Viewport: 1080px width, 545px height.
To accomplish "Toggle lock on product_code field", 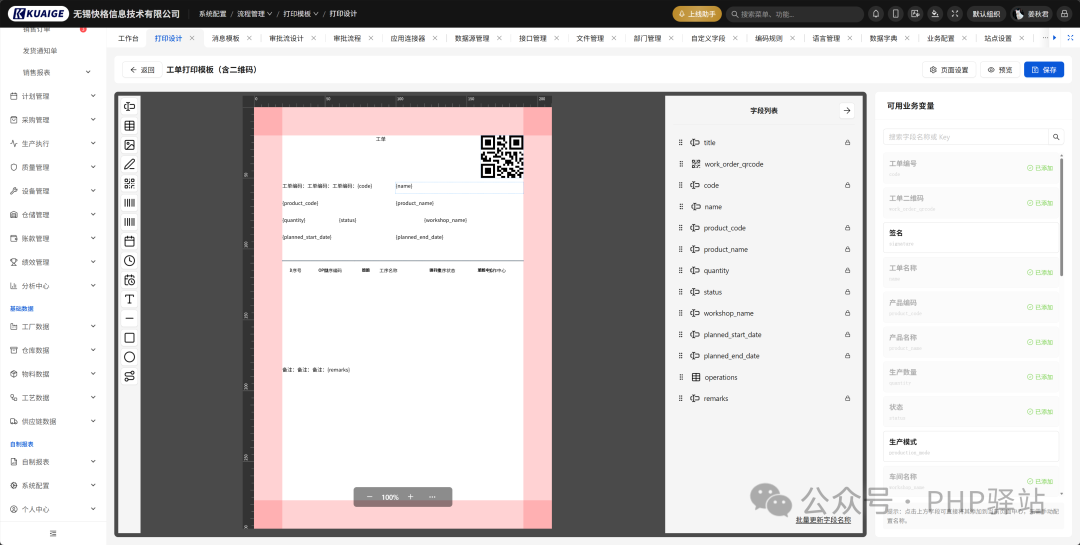I will 847,228.
